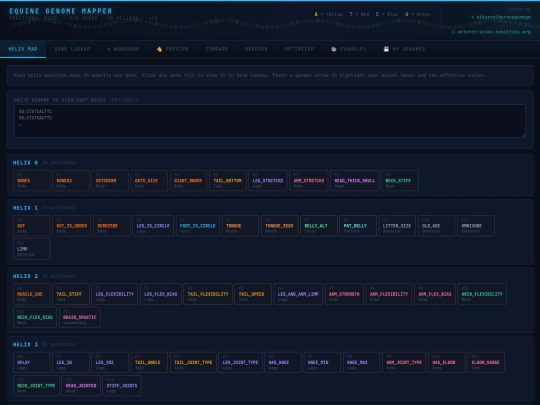Screen dimensions: 540x405
Task: Open the TAIL_ANGLE gene tile
Action: coord(149,362)
